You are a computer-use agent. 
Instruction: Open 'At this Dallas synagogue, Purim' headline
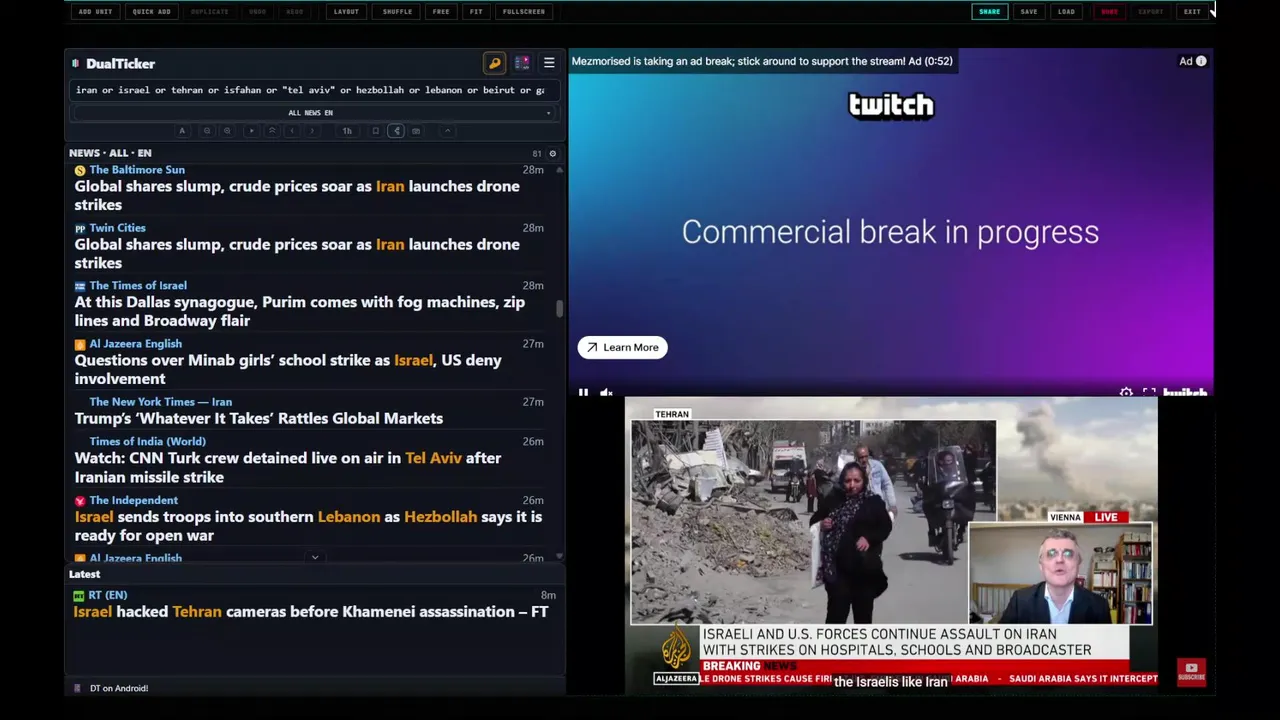299,312
